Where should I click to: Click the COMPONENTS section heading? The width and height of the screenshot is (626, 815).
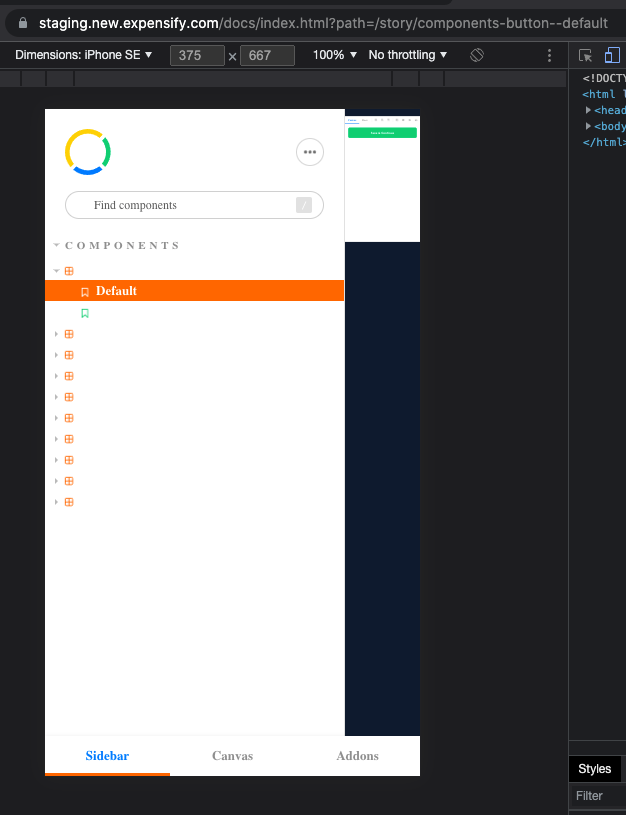(x=122, y=245)
